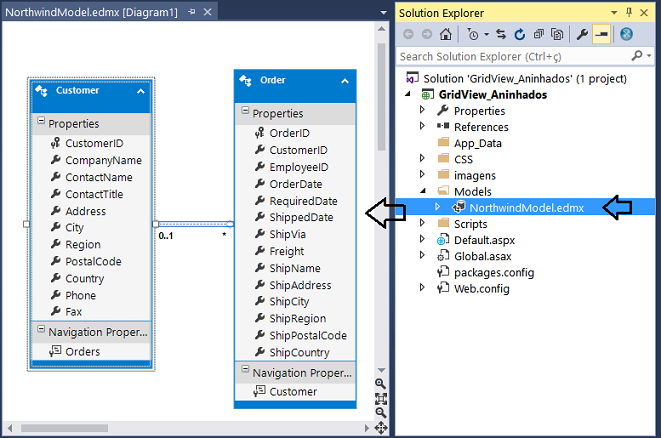The image size is (661, 438).
Task: Collapse the GridView_Aninhados project node
Action: coord(408,94)
